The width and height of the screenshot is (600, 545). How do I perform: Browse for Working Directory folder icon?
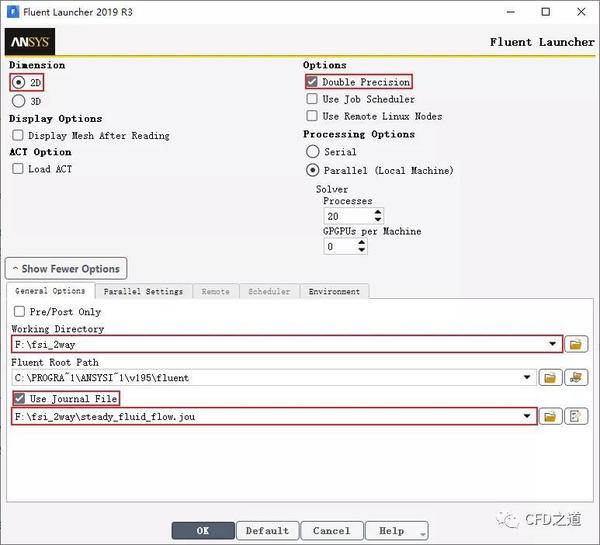tap(576, 344)
